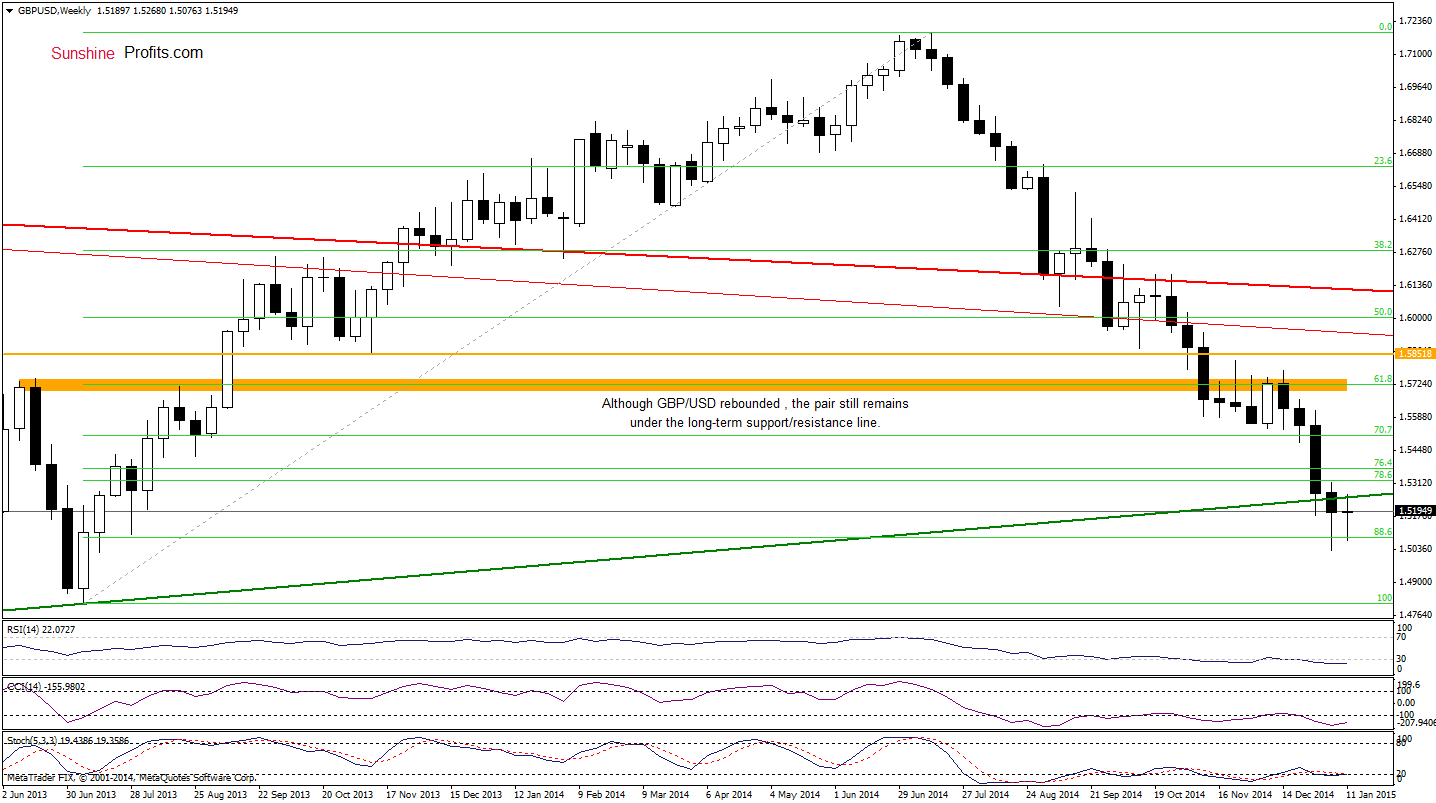The width and height of the screenshot is (1436, 803).
Task: Click the orange 1.58518 price marker
Action: (1415, 353)
